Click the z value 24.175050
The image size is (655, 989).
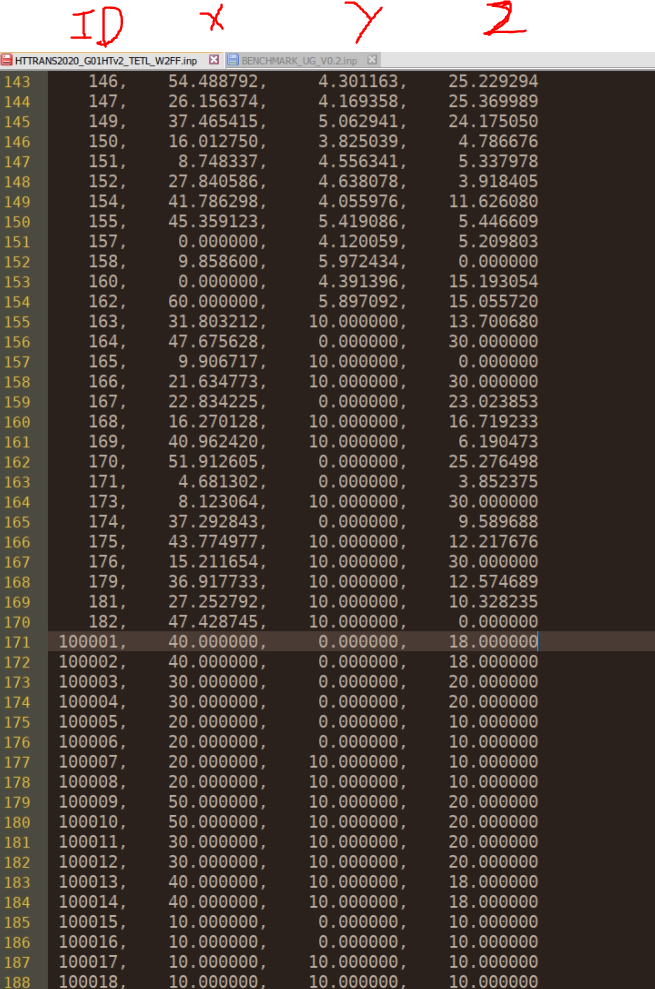[x=493, y=121]
